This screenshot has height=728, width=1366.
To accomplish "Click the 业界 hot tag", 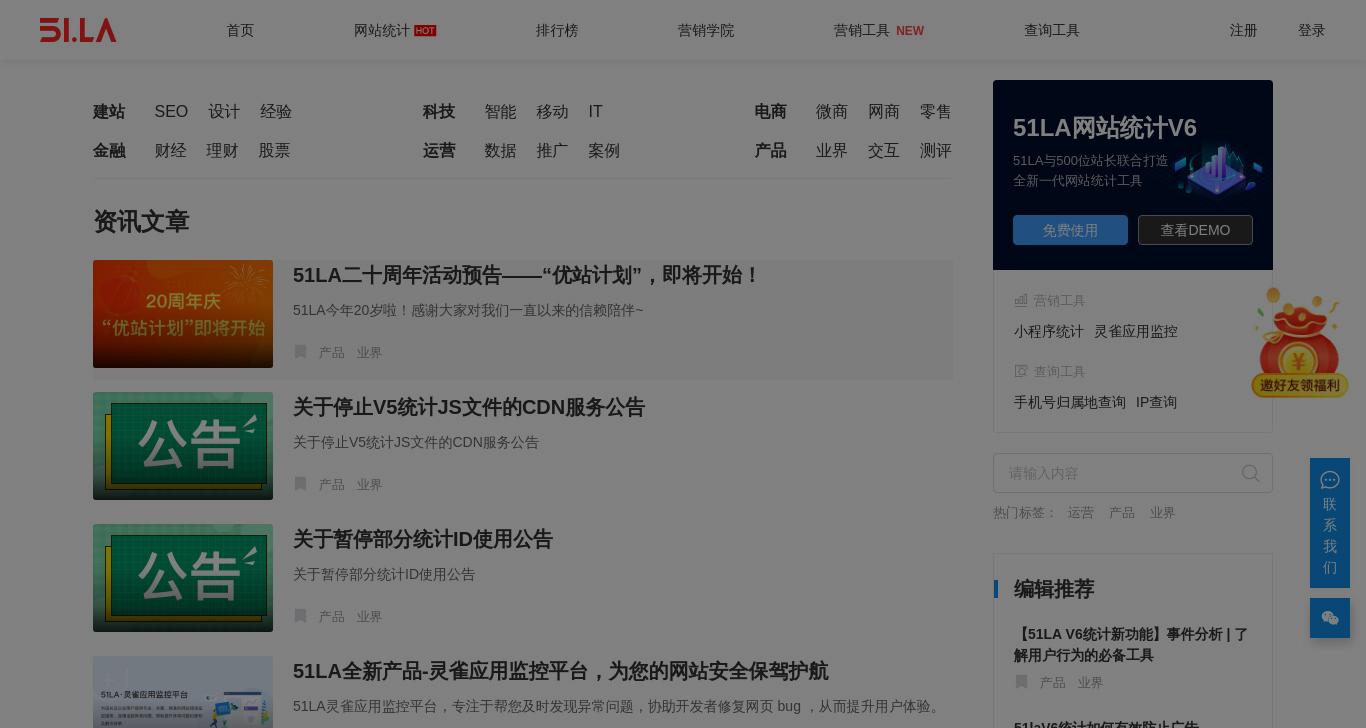I will pyautogui.click(x=1162, y=513).
